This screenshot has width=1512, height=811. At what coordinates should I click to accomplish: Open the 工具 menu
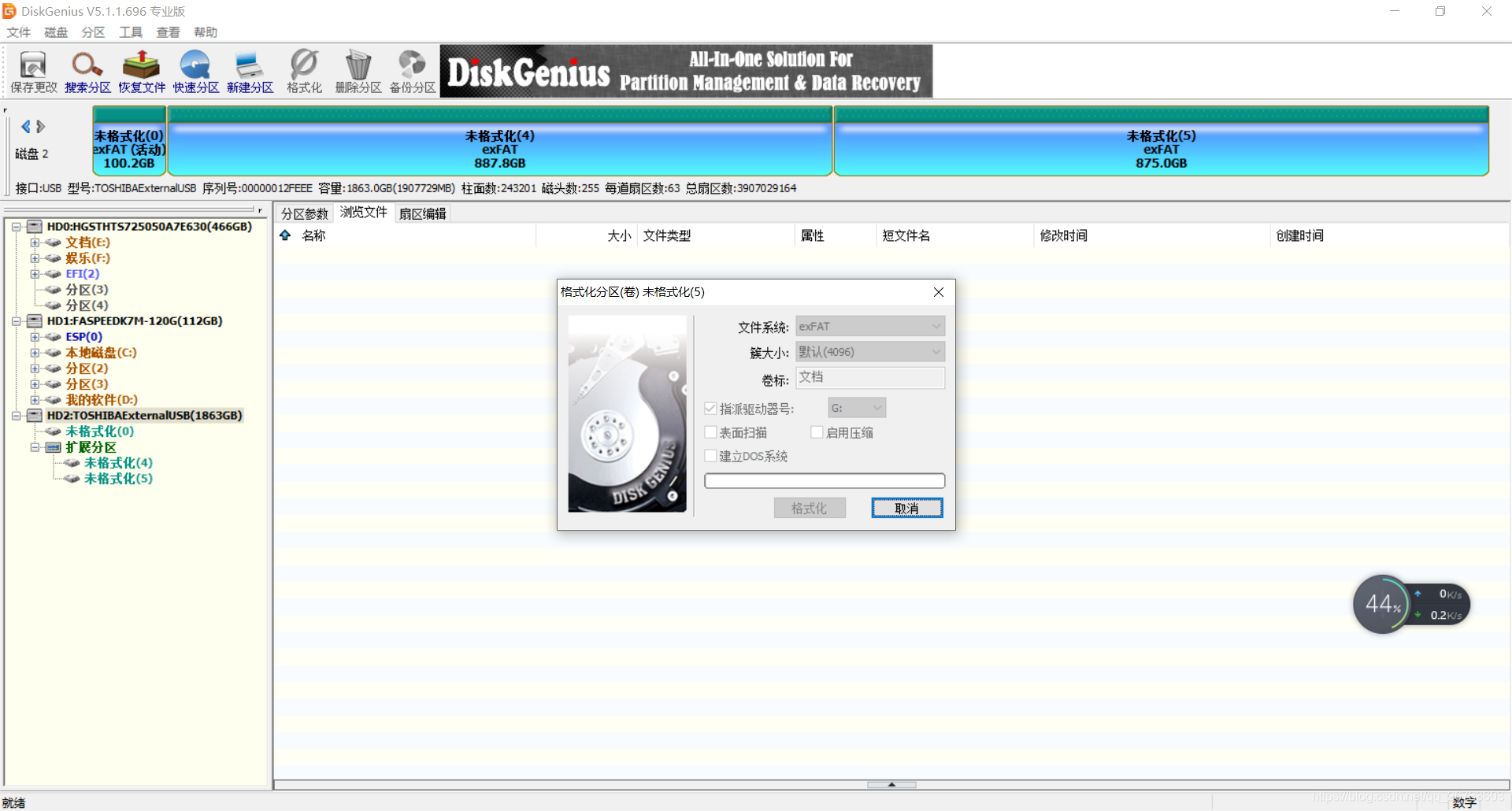pyautogui.click(x=131, y=32)
